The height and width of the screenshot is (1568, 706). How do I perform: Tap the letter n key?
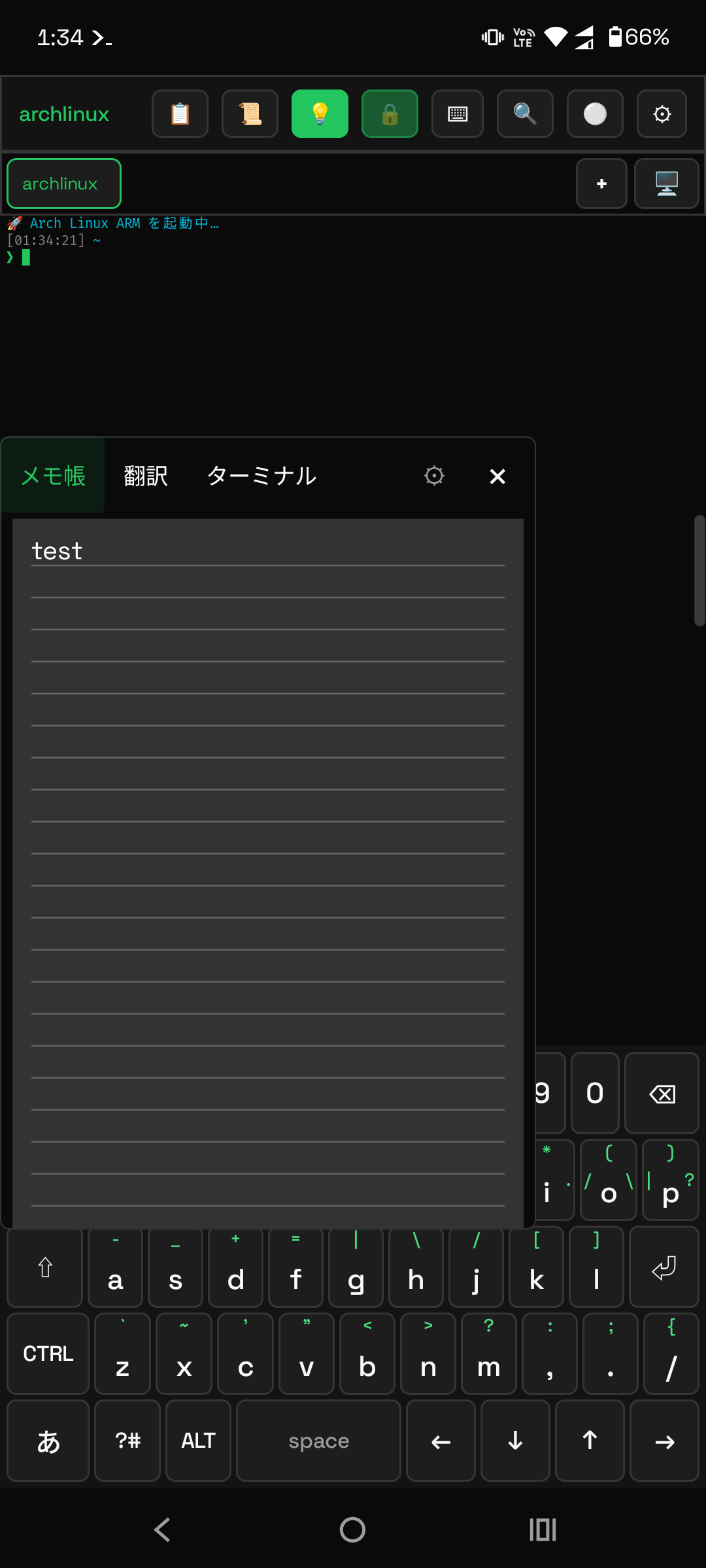click(x=428, y=1354)
